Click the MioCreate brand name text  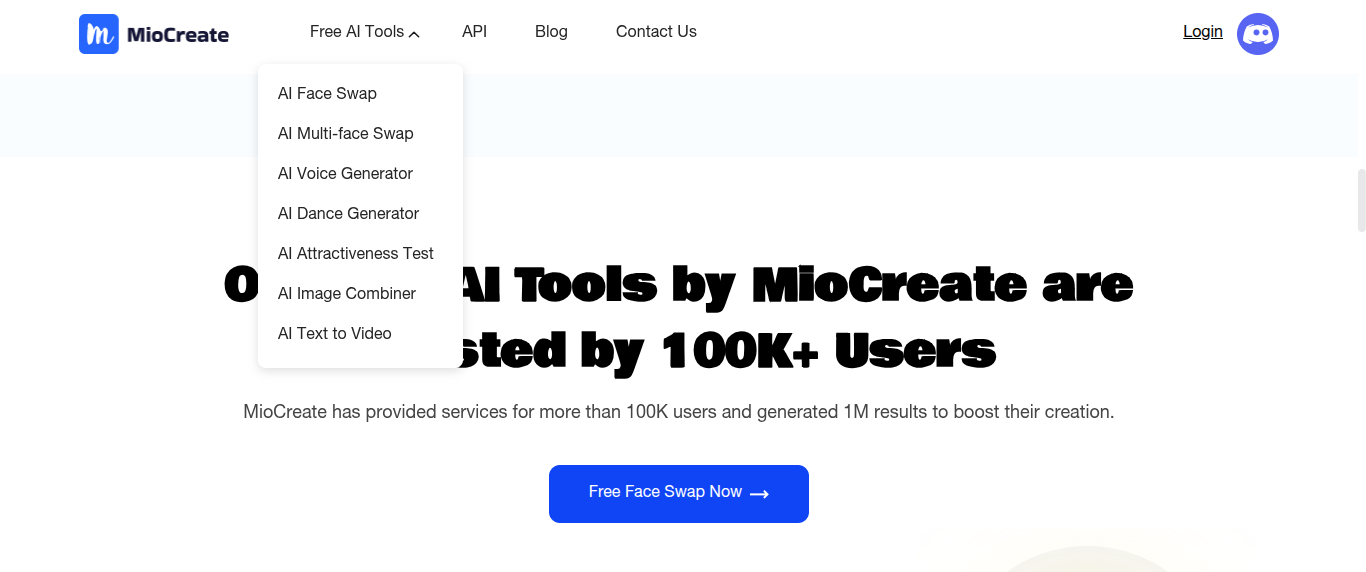click(178, 35)
